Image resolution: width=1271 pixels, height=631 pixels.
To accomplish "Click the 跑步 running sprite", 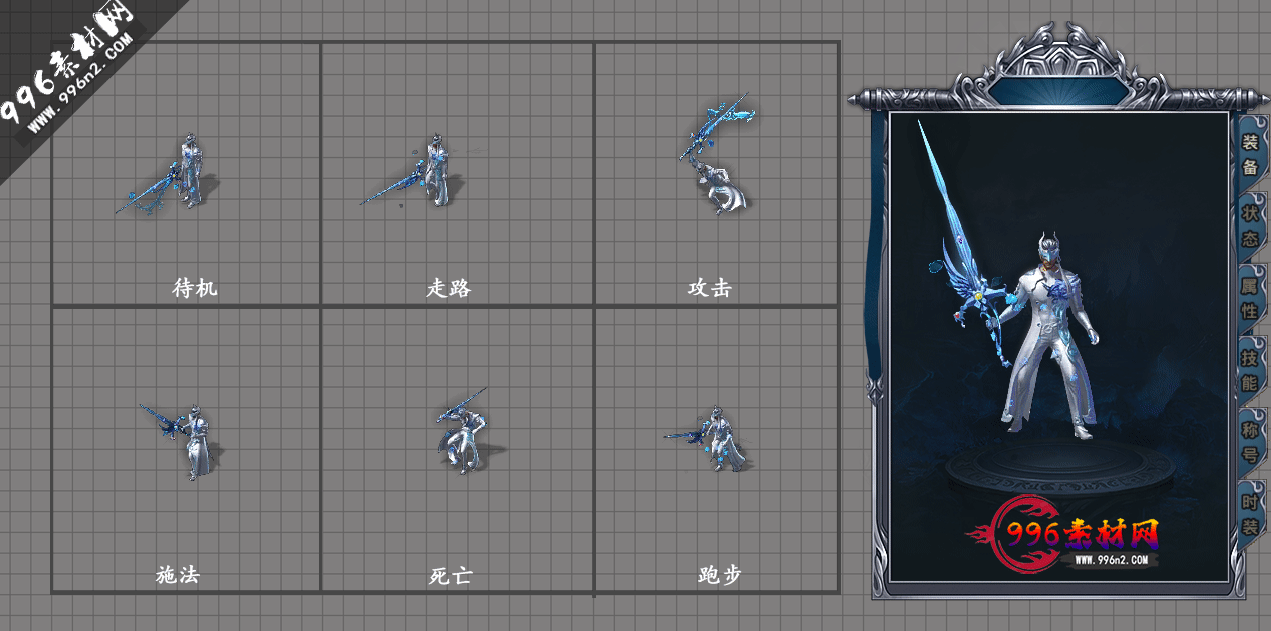I will (x=708, y=439).
